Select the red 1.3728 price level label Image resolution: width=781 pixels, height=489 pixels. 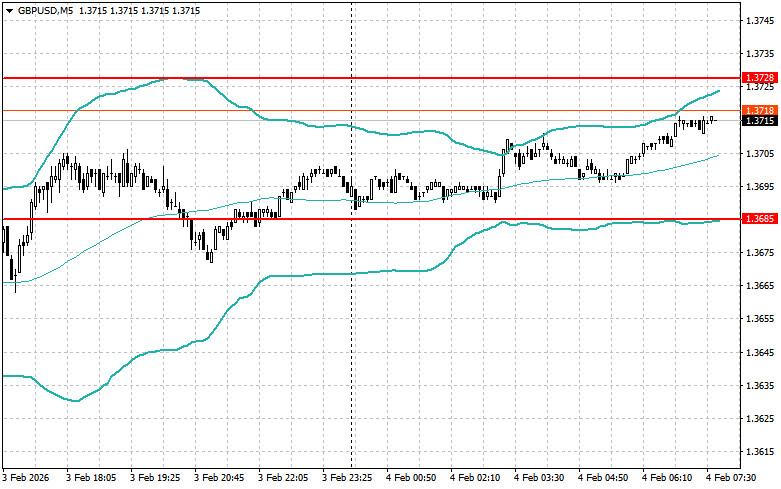click(x=760, y=78)
